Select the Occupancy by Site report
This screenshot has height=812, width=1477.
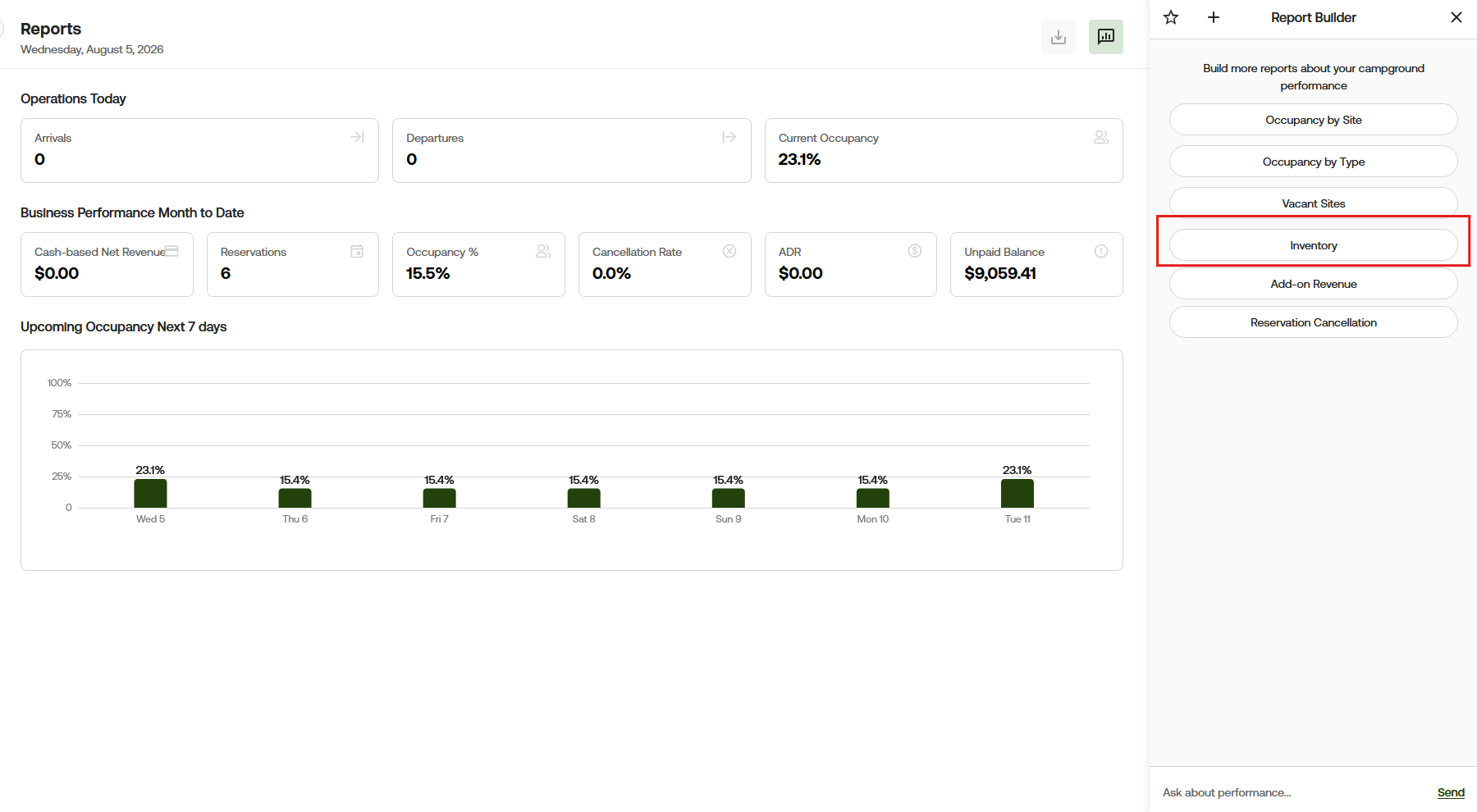click(x=1313, y=120)
